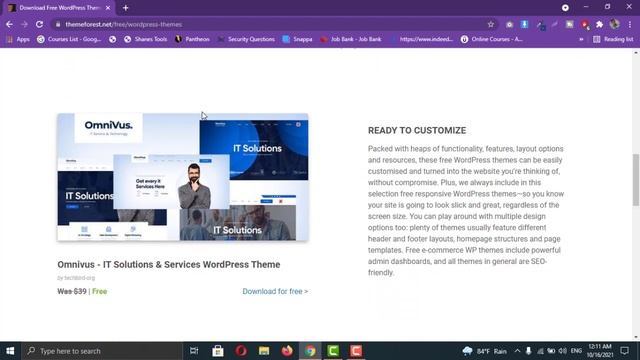Viewport: 640px width, 360px height.
Task: Open File Explorer from the taskbar
Action: [x=264, y=351]
